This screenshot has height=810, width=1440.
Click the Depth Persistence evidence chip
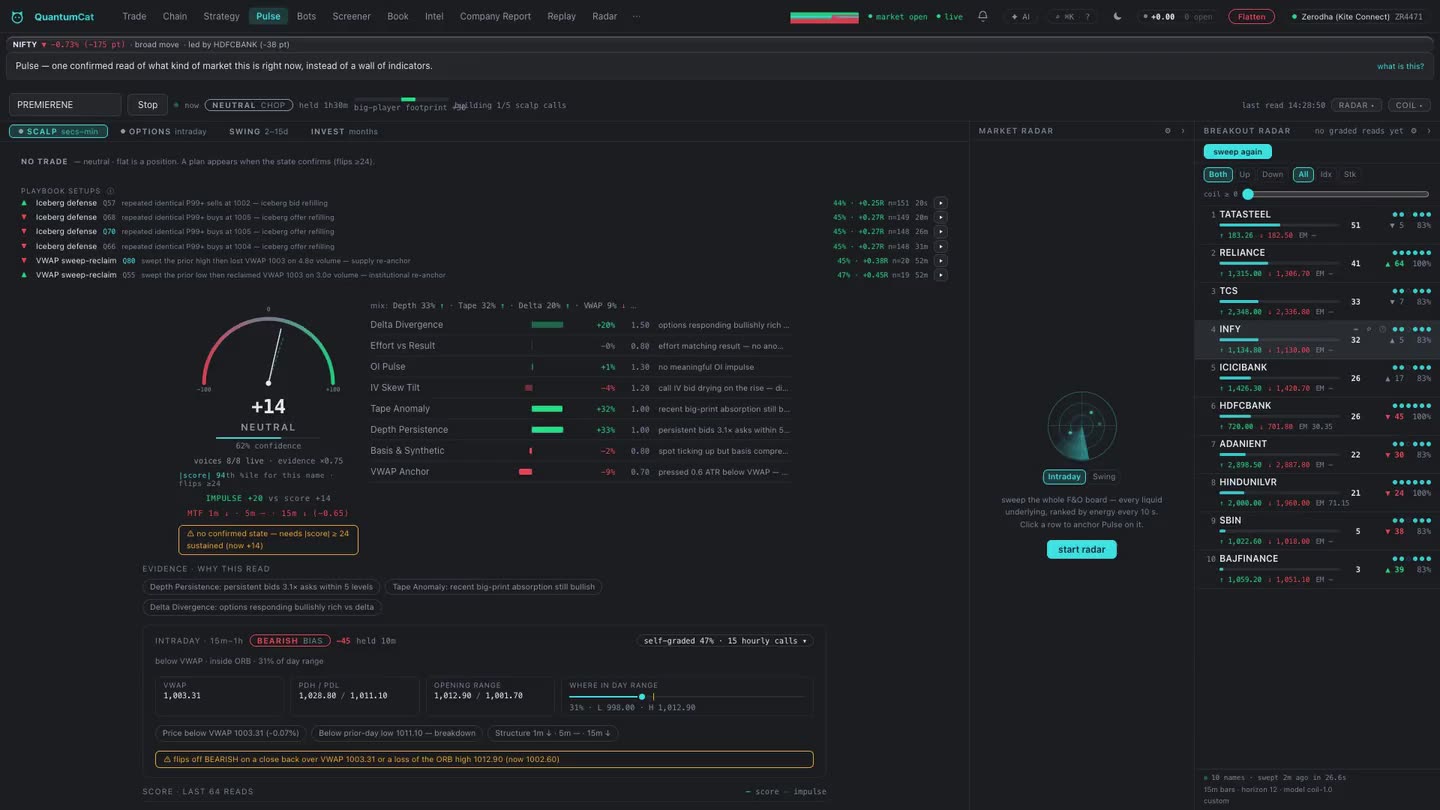point(261,587)
